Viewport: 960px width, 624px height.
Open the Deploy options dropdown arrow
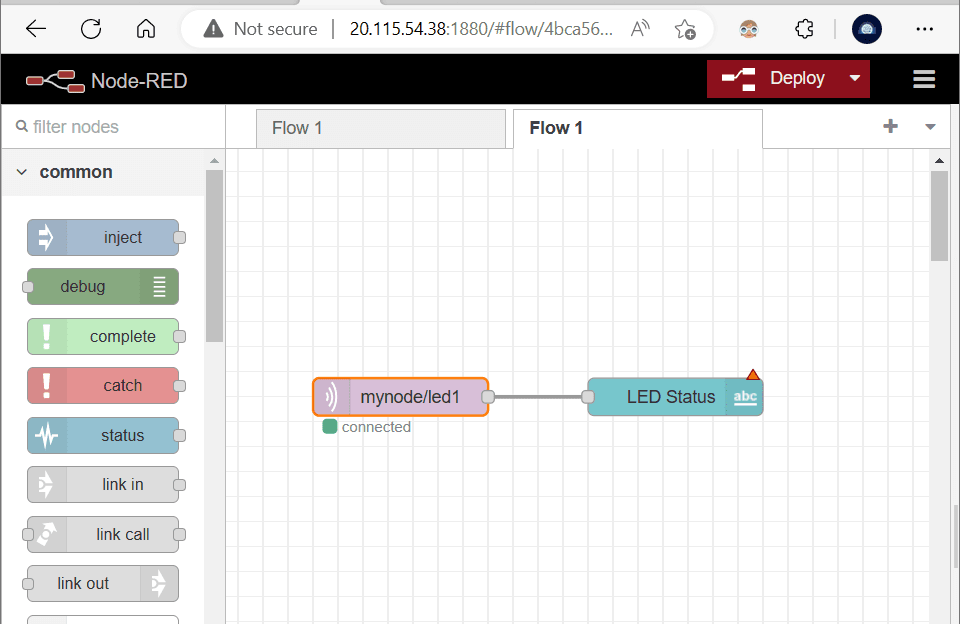[x=855, y=79]
